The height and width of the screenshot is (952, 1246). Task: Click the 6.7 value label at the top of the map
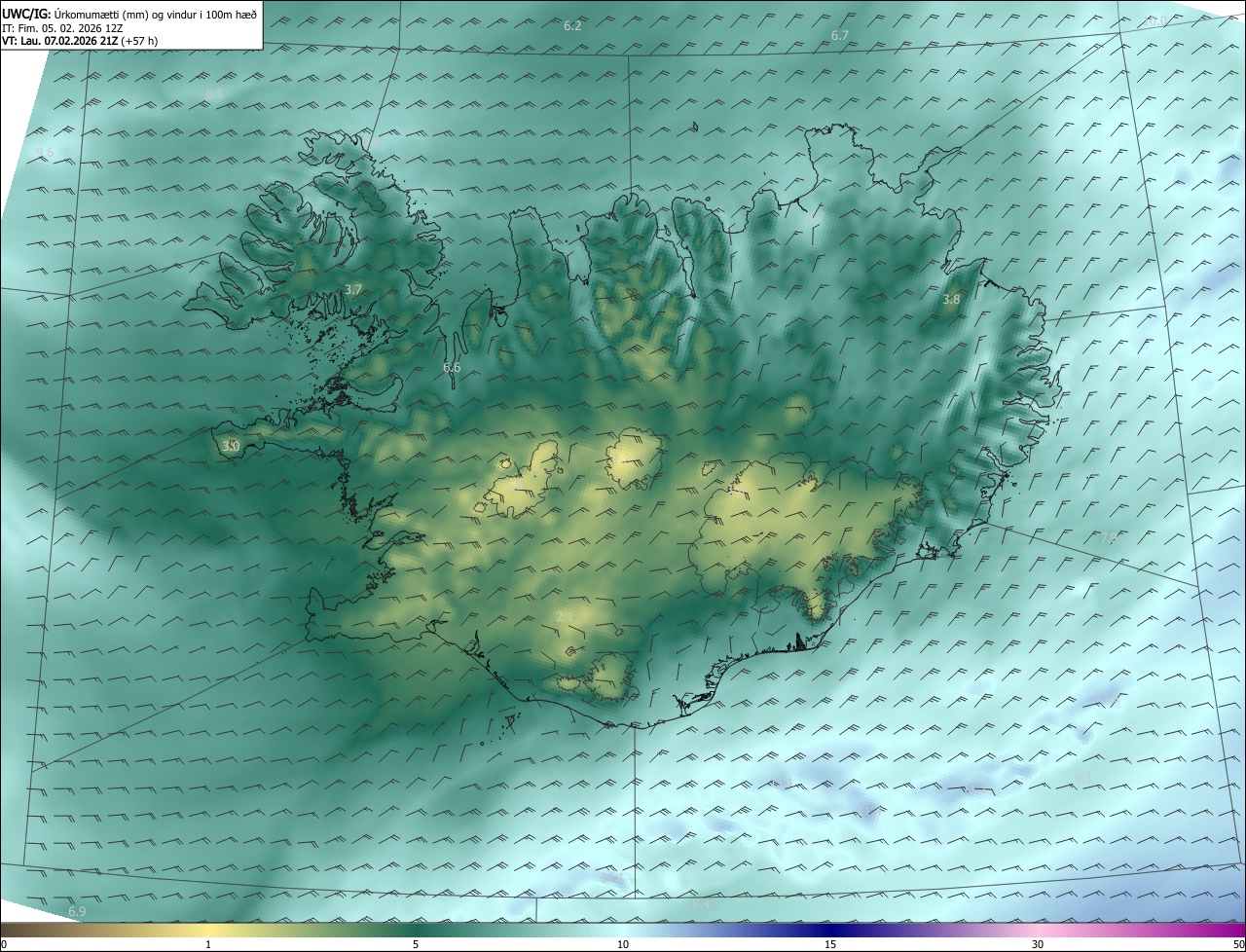(840, 35)
